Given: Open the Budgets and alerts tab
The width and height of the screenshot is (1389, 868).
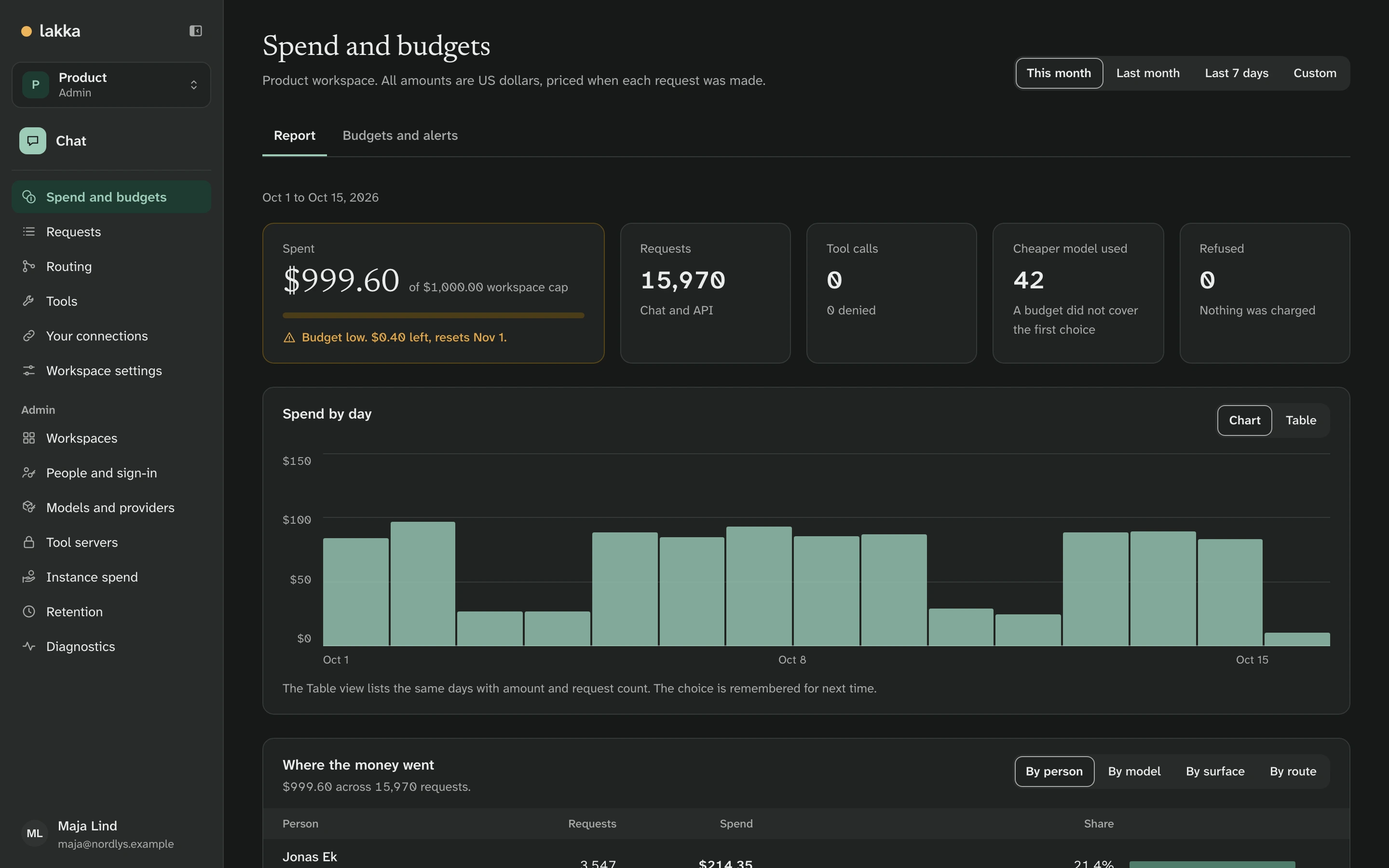Looking at the screenshot, I should 400,136.
